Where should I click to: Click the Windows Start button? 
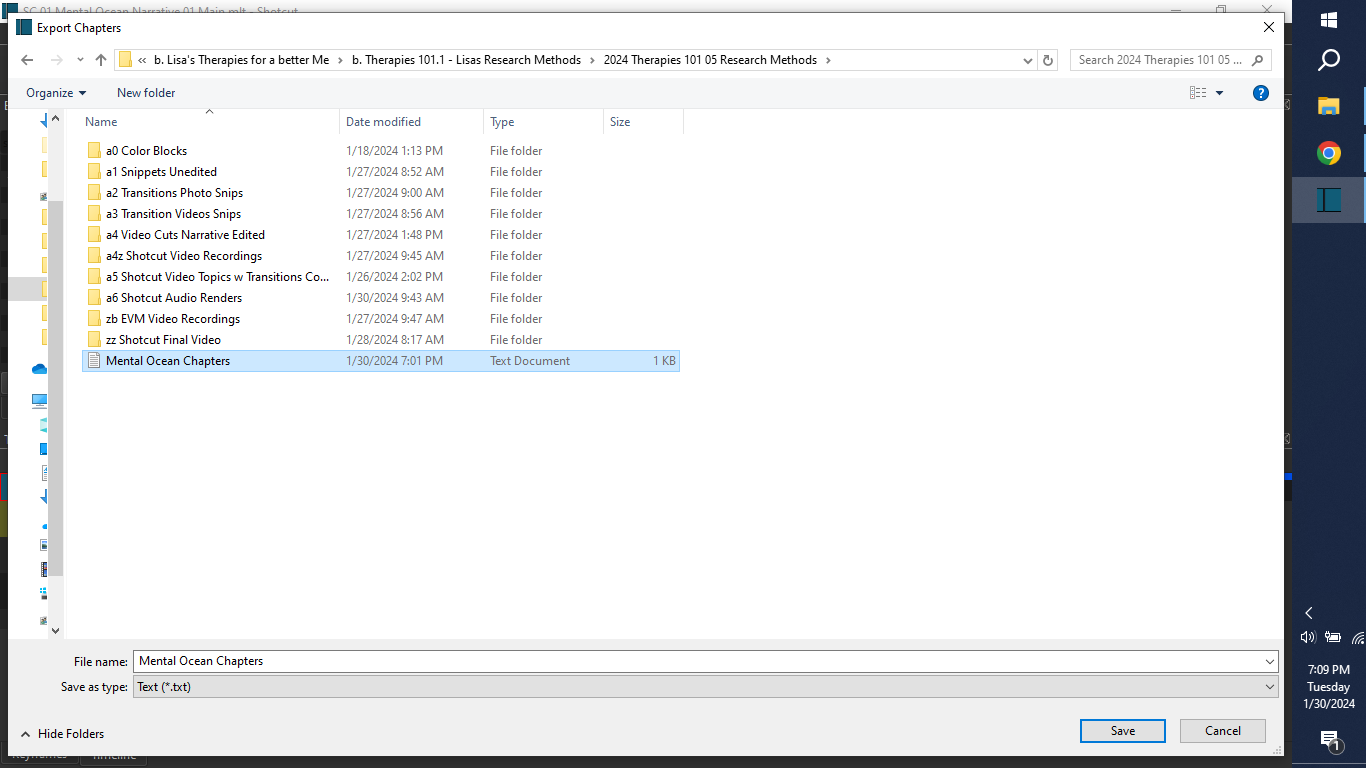tap(1329, 20)
